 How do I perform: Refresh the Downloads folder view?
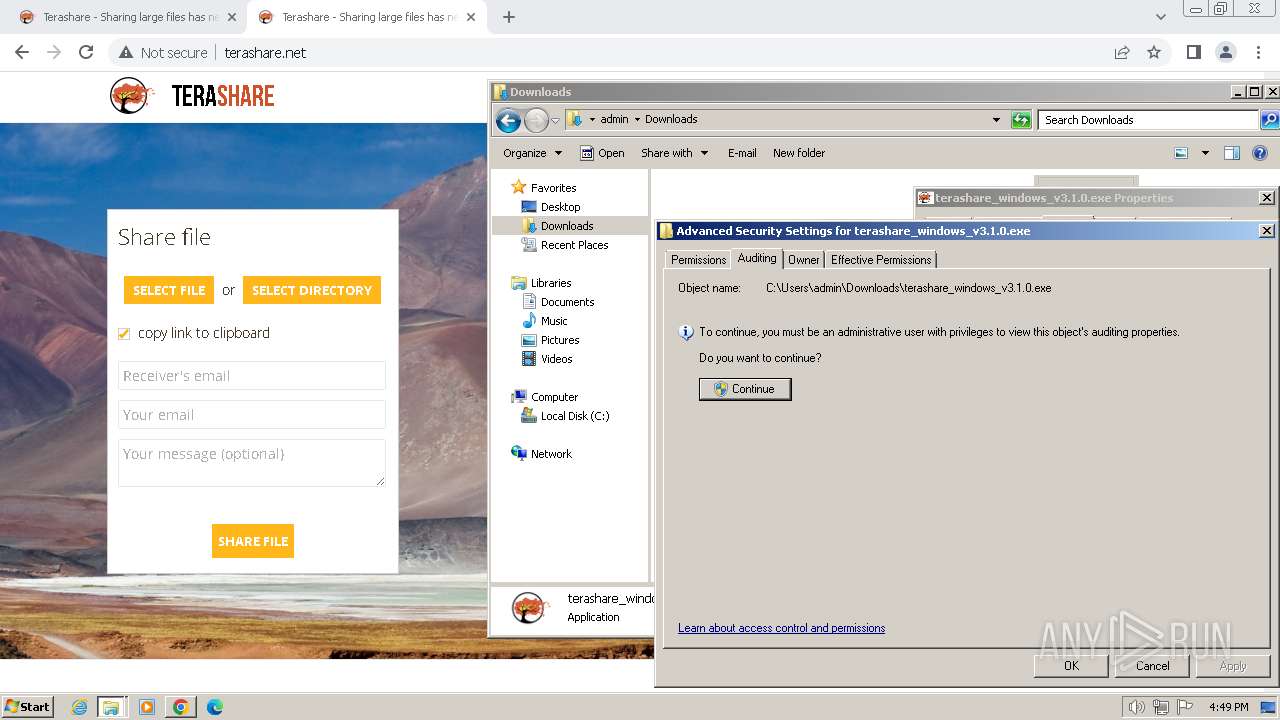point(1021,120)
